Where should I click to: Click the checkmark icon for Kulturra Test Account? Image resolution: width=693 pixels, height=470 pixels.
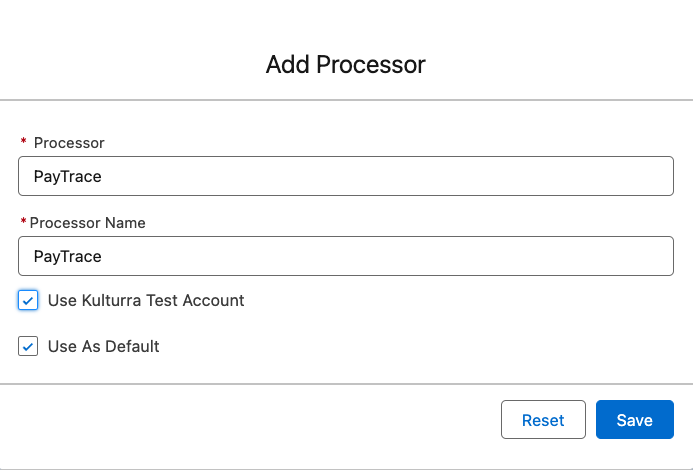click(28, 300)
